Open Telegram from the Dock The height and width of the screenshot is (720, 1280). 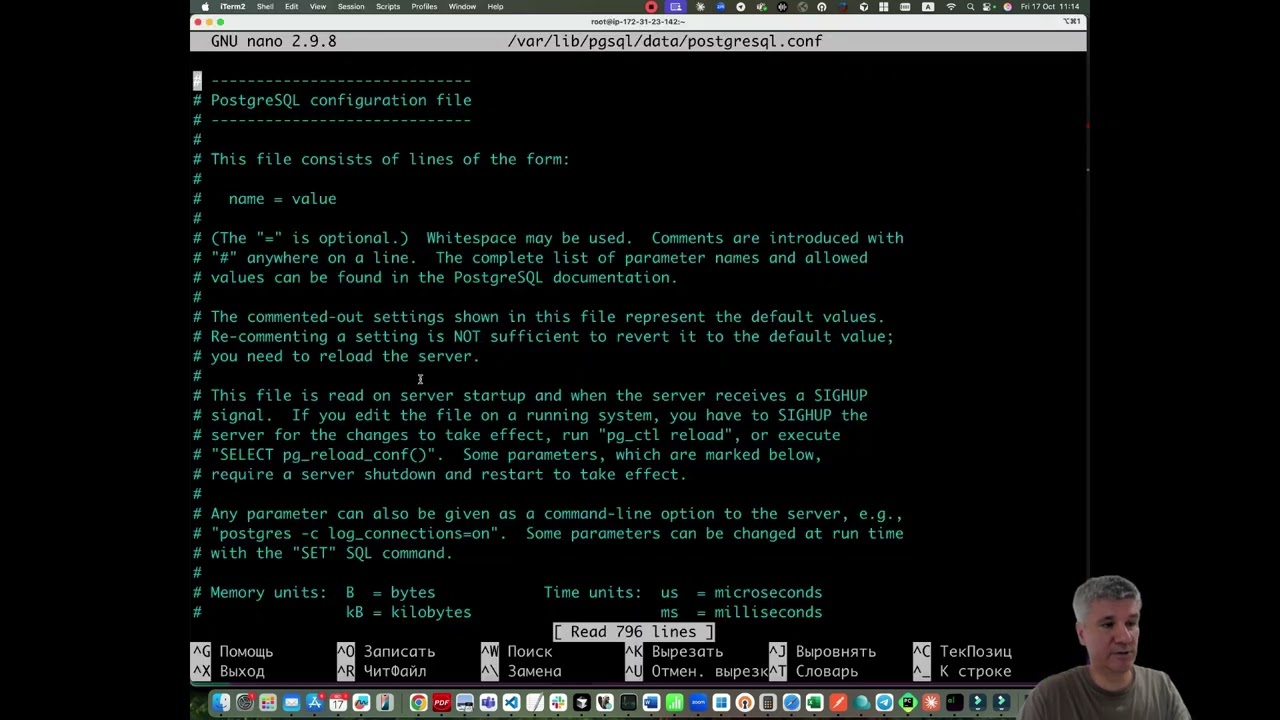point(884,702)
